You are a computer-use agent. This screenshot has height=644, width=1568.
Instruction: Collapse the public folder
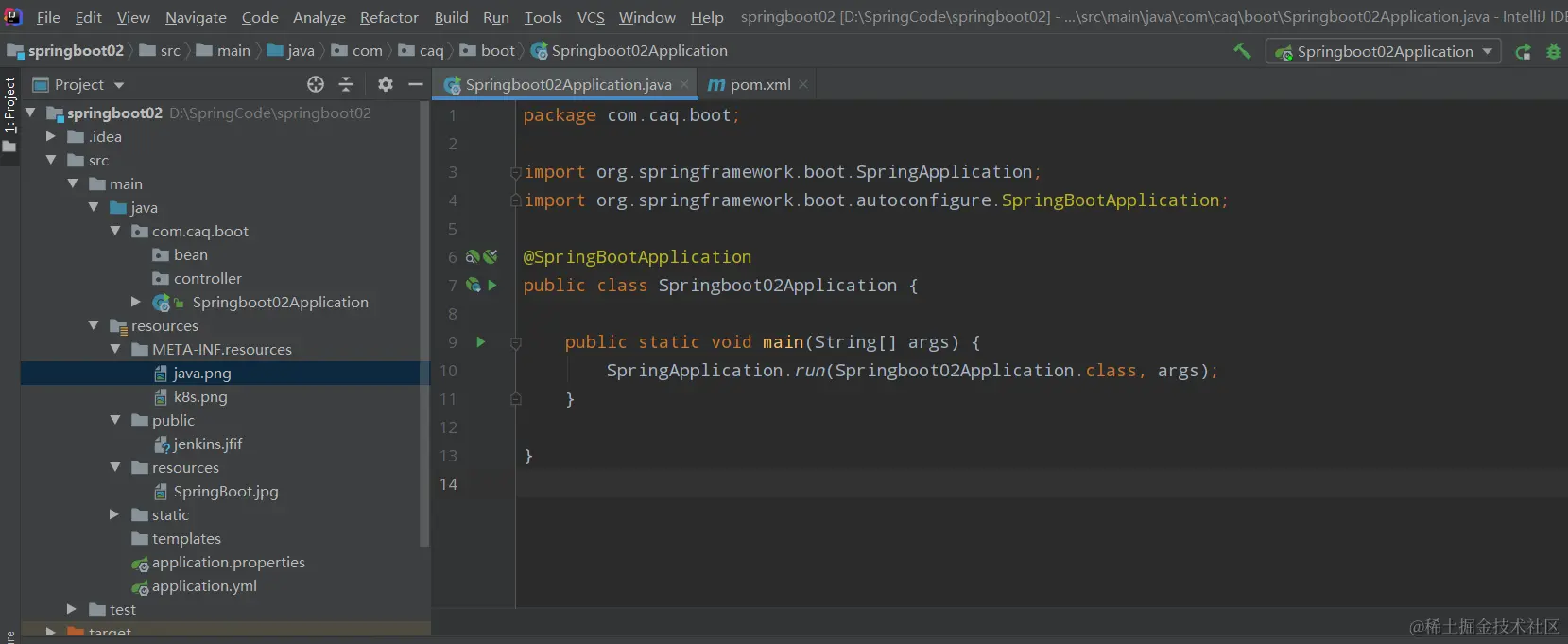[x=115, y=420]
